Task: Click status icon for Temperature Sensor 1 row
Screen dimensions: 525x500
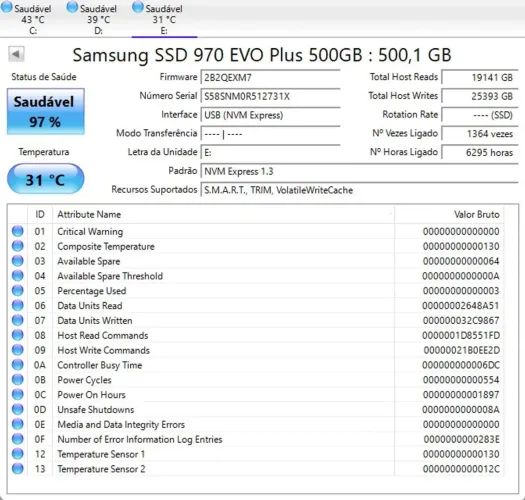Action: (x=17, y=454)
